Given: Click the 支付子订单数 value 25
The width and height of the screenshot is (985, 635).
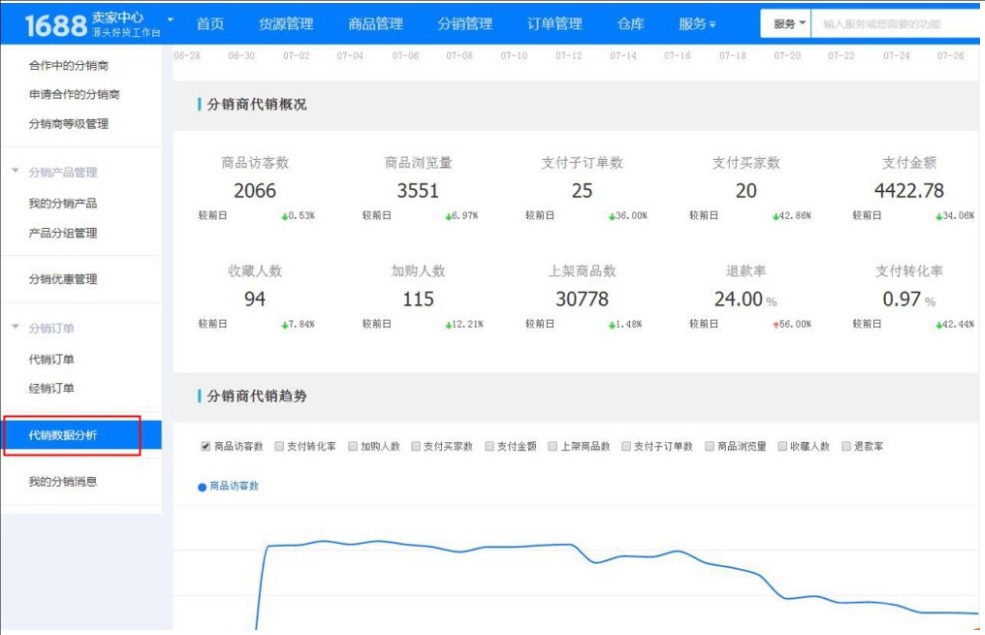Looking at the screenshot, I should tap(582, 190).
